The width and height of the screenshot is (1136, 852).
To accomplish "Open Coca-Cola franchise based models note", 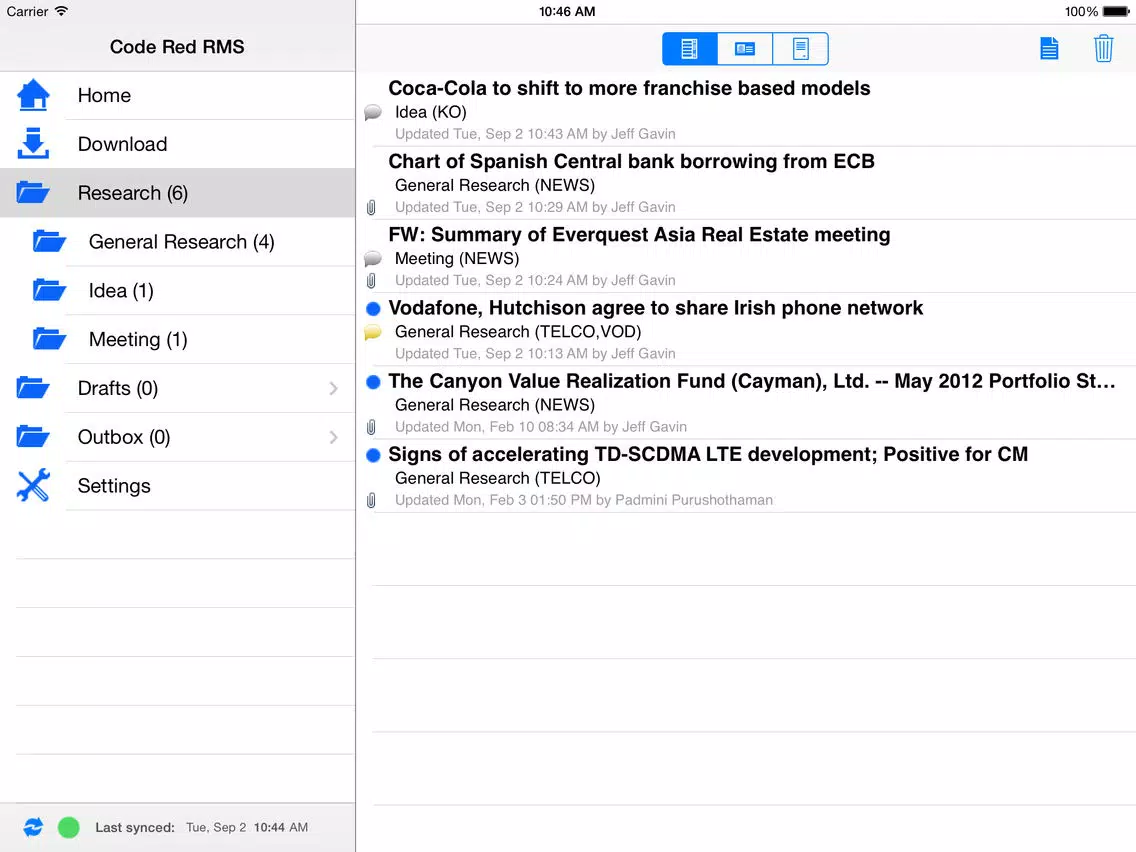I will click(746, 110).
